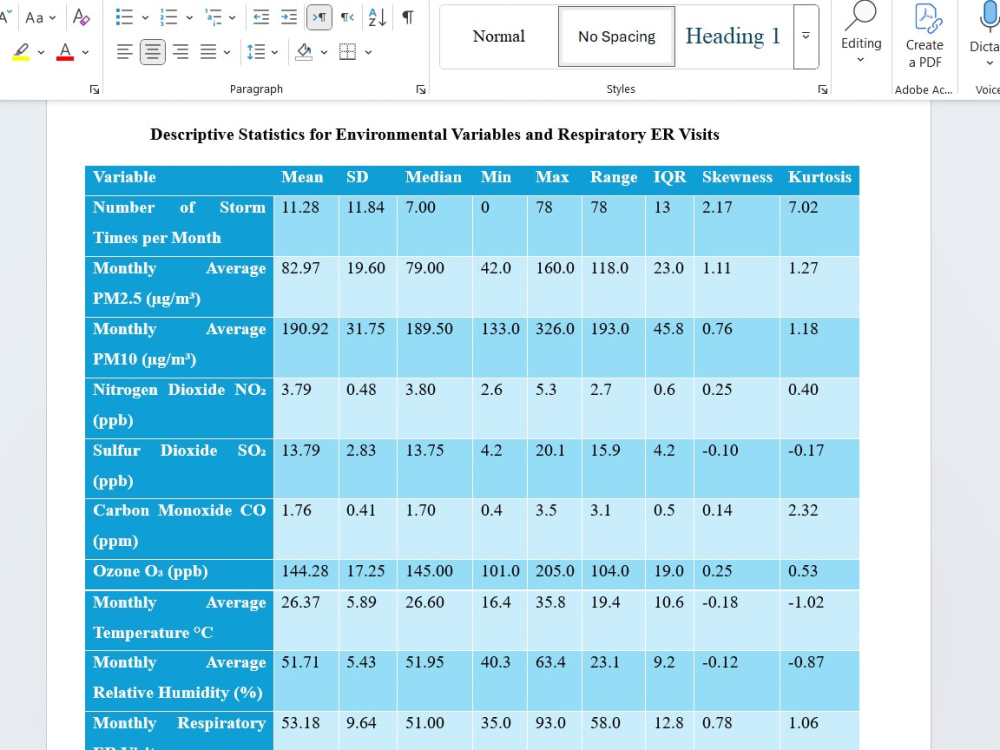Apply numbered list formatting
This screenshot has height=750, width=1000.
pyautogui.click(x=169, y=17)
